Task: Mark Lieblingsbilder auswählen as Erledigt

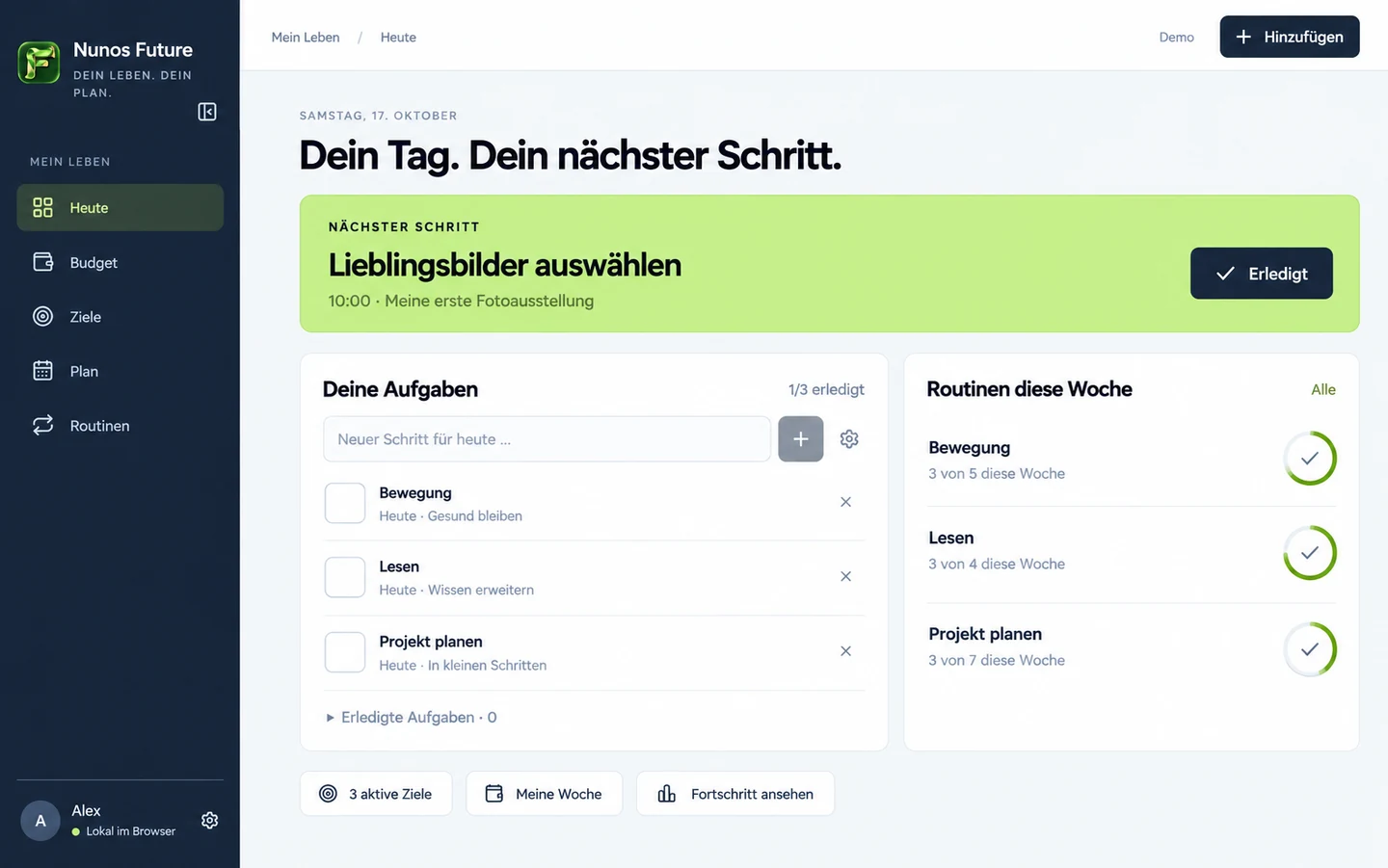Action: tap(1262, 274)
